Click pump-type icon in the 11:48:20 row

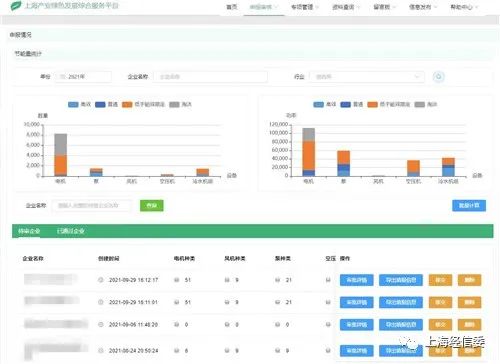click(x=277, y=324)
